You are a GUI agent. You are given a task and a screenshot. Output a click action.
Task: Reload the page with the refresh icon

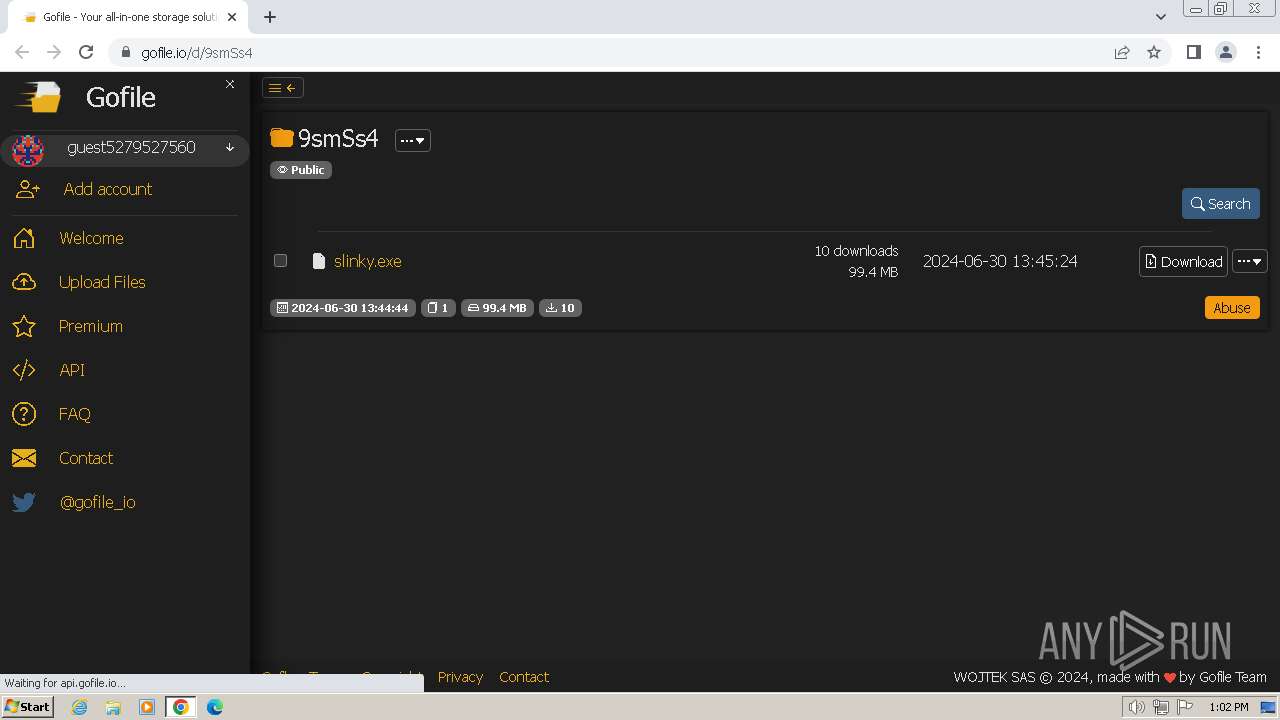point(86,52)
